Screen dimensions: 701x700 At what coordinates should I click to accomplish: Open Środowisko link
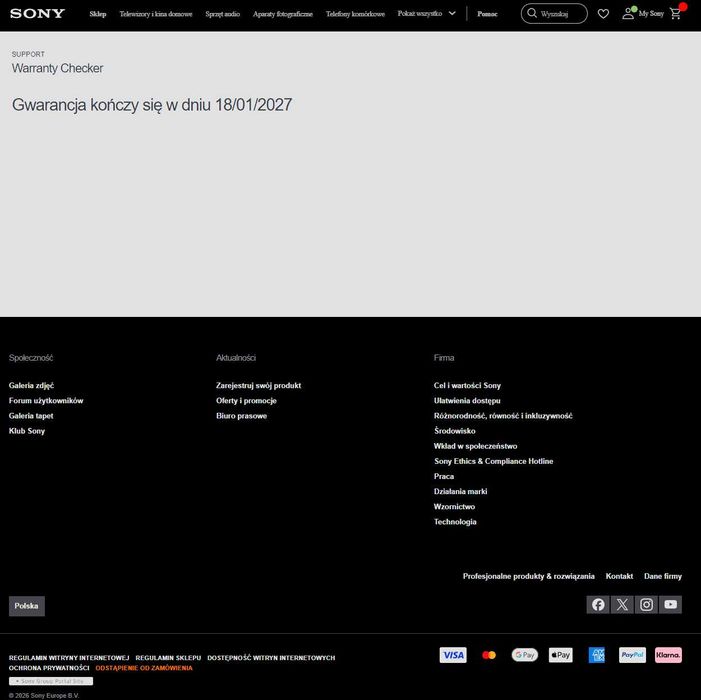coord(455,431)
